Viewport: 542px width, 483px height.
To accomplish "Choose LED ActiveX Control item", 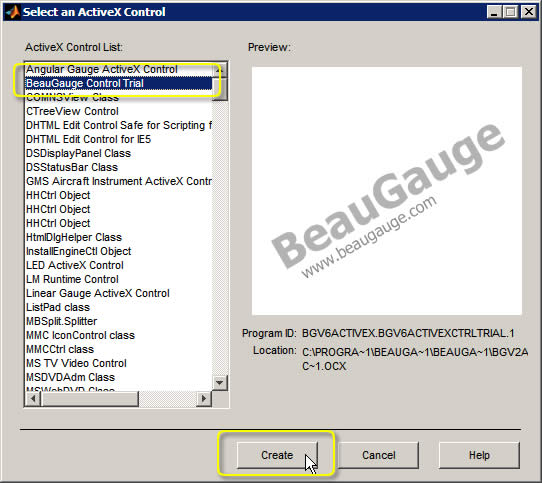I will coord(119,265).
